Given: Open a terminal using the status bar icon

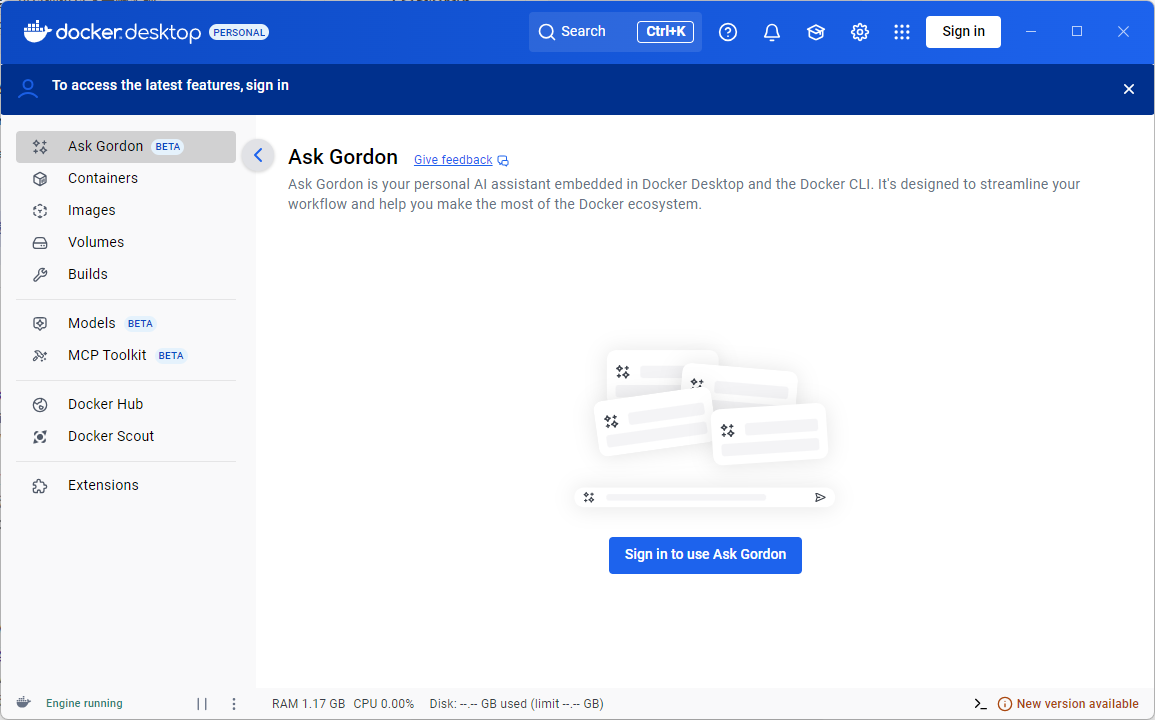Looking at the screenshot, I should point(979,703).
